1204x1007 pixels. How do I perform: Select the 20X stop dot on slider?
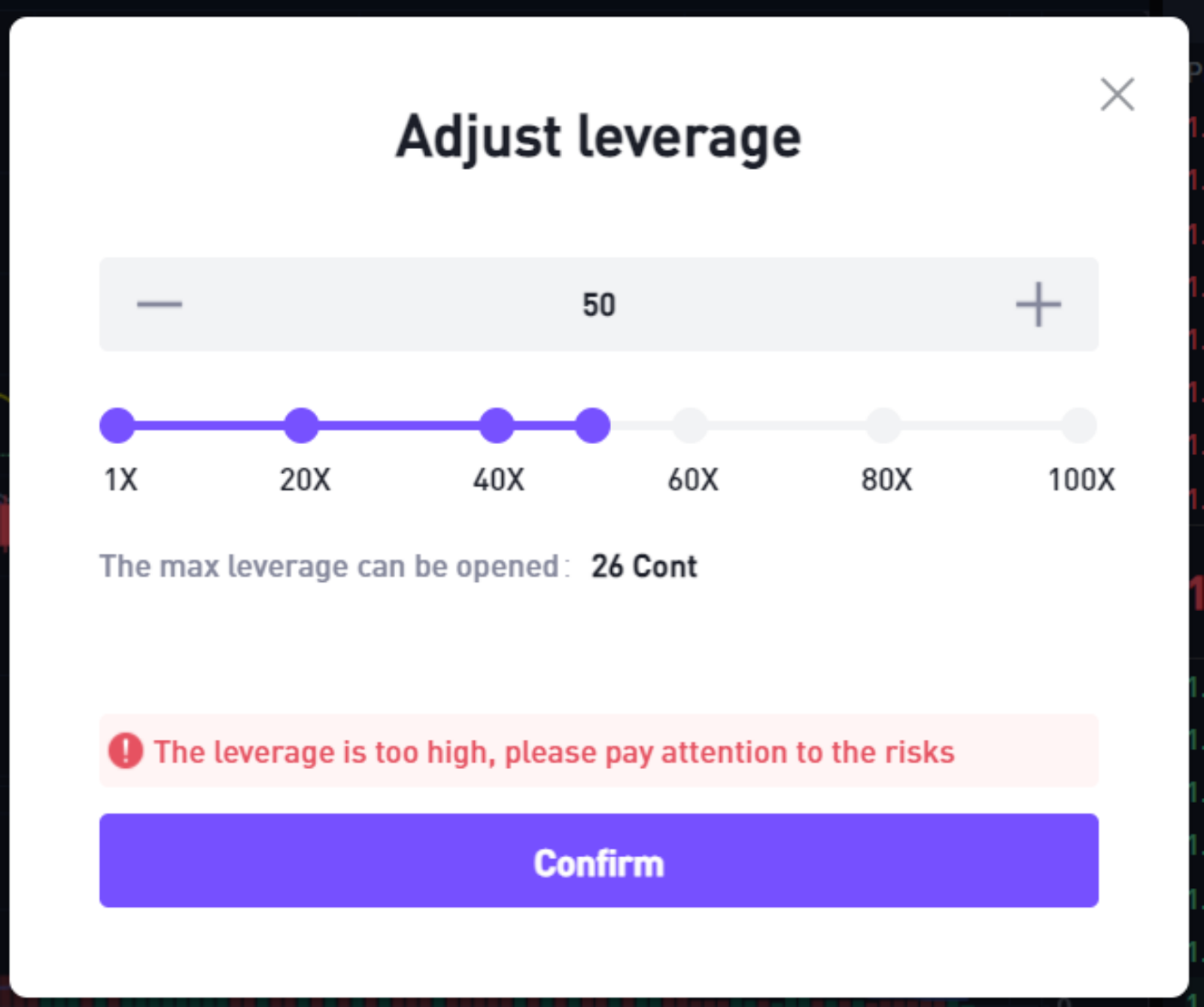point(302,425)
